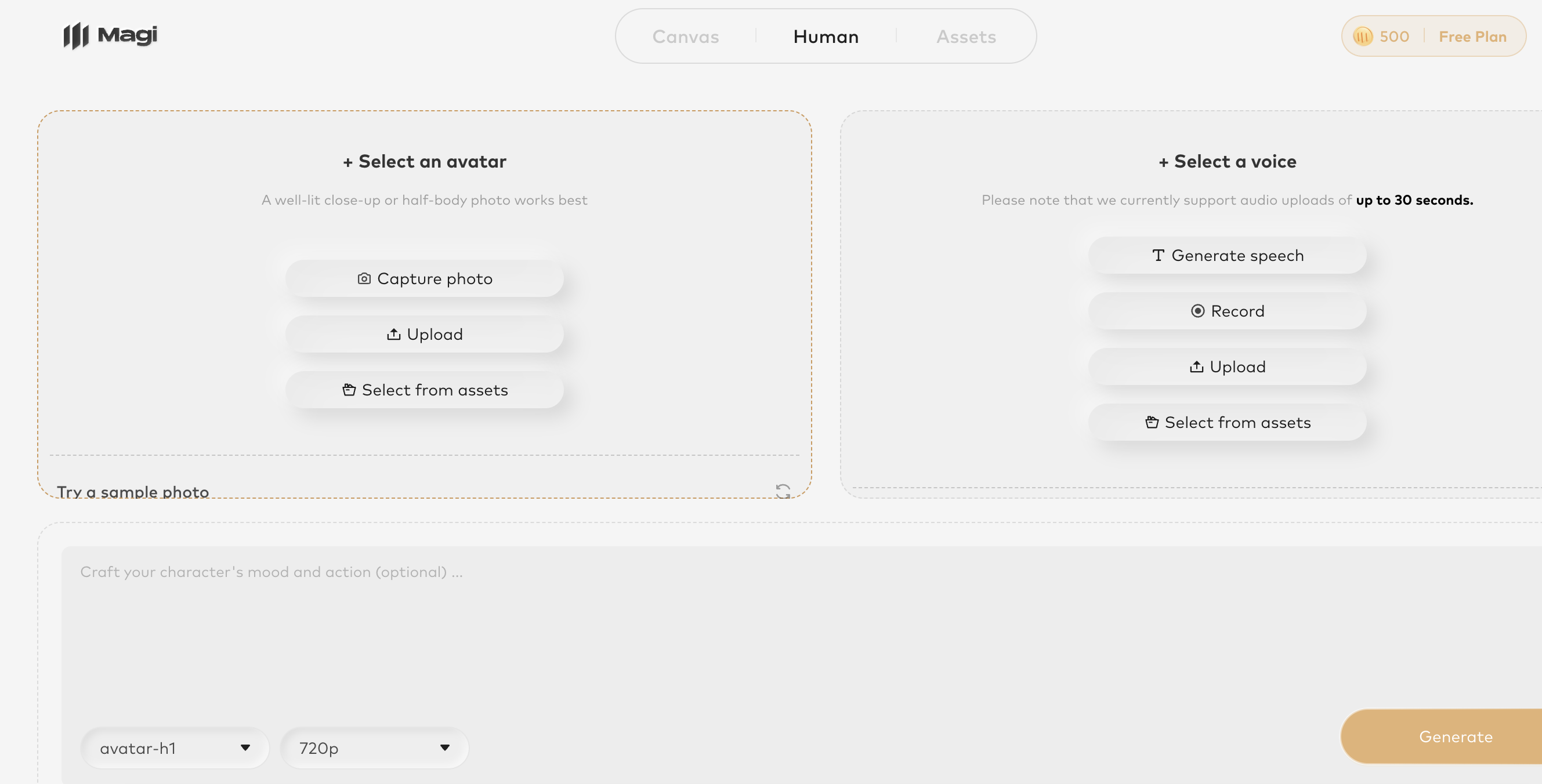1542x784 pixels.
Task: Click the Record voice button
Action: click(x=1227, y=311)
